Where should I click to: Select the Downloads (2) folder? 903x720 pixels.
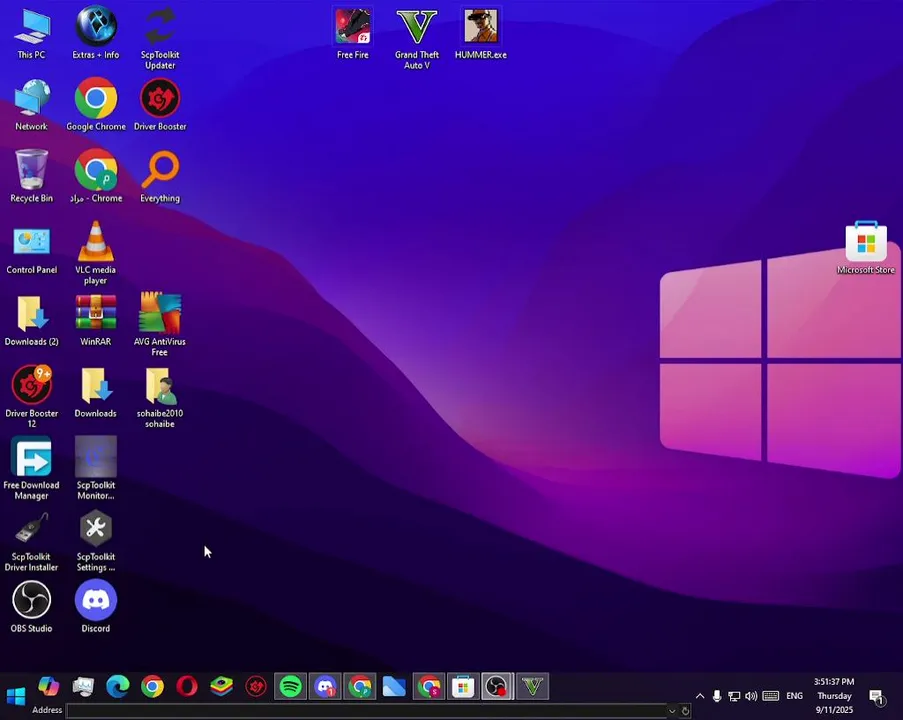(x=32, y=321)
